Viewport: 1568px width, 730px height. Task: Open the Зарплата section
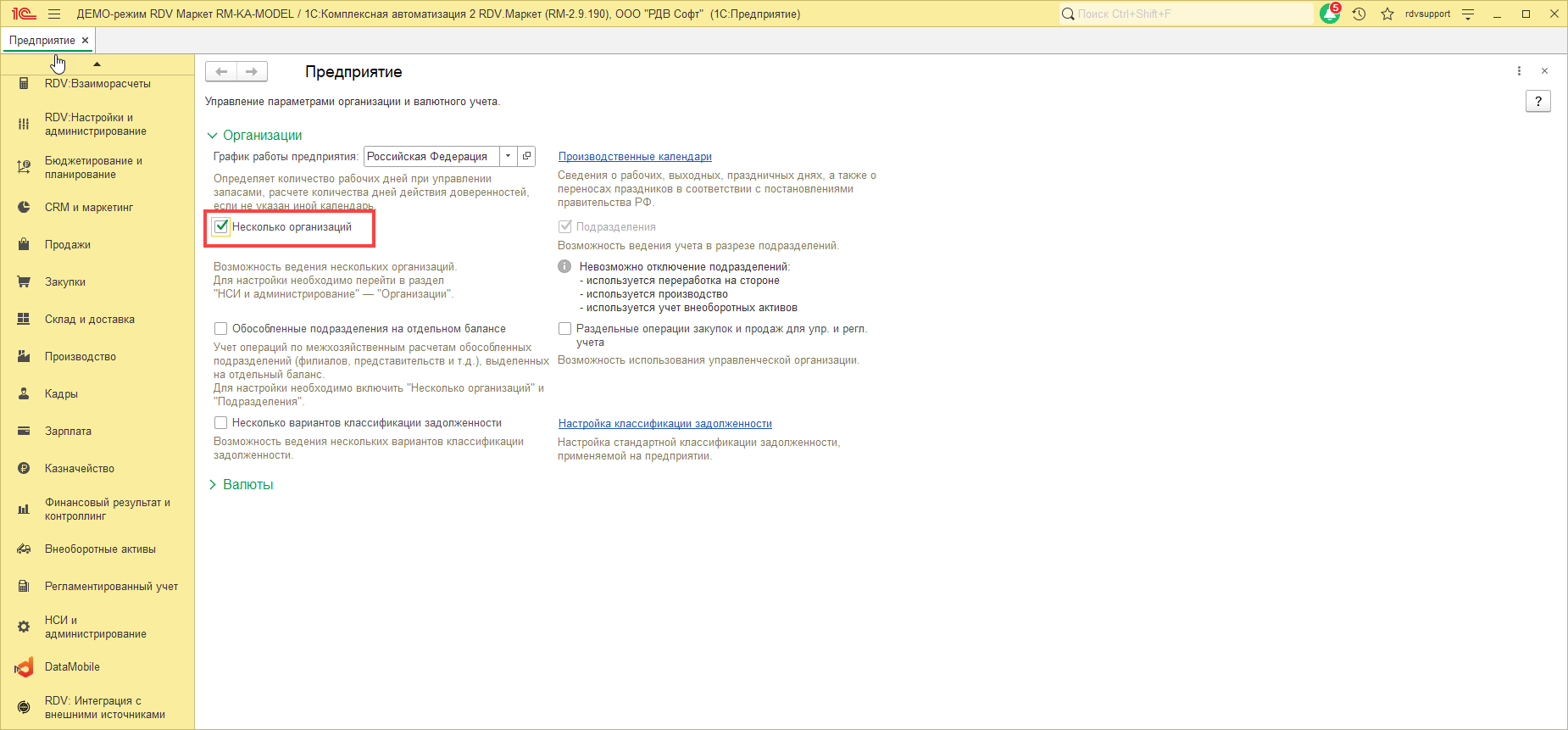(68, 431)
